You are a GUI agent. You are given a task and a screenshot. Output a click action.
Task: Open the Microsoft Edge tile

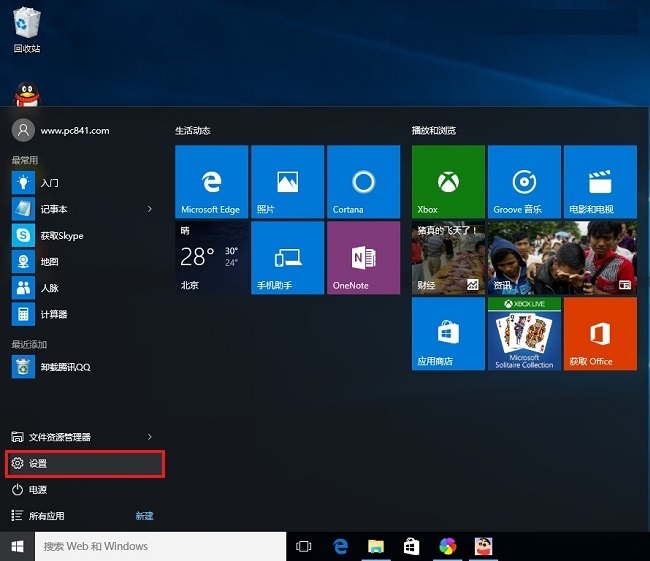tap(211, 182)
